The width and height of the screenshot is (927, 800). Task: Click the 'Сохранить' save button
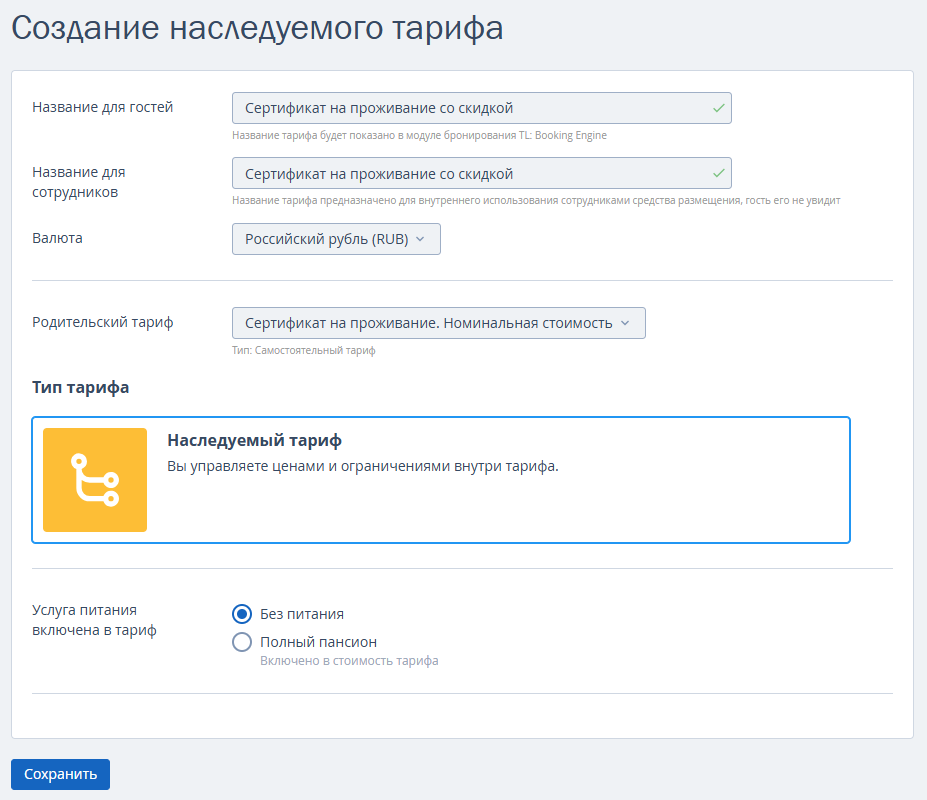[60, 774]
